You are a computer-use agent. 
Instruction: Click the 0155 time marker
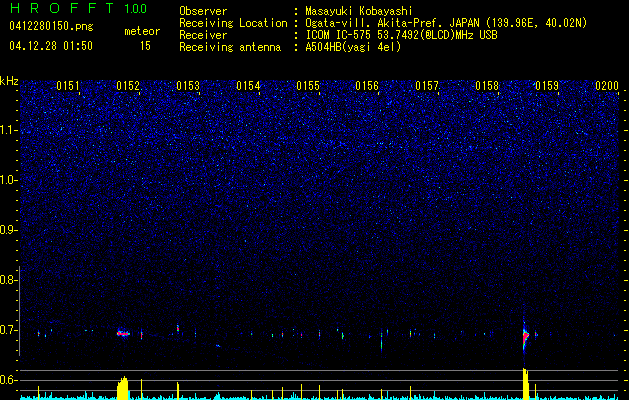click(308, 86)
